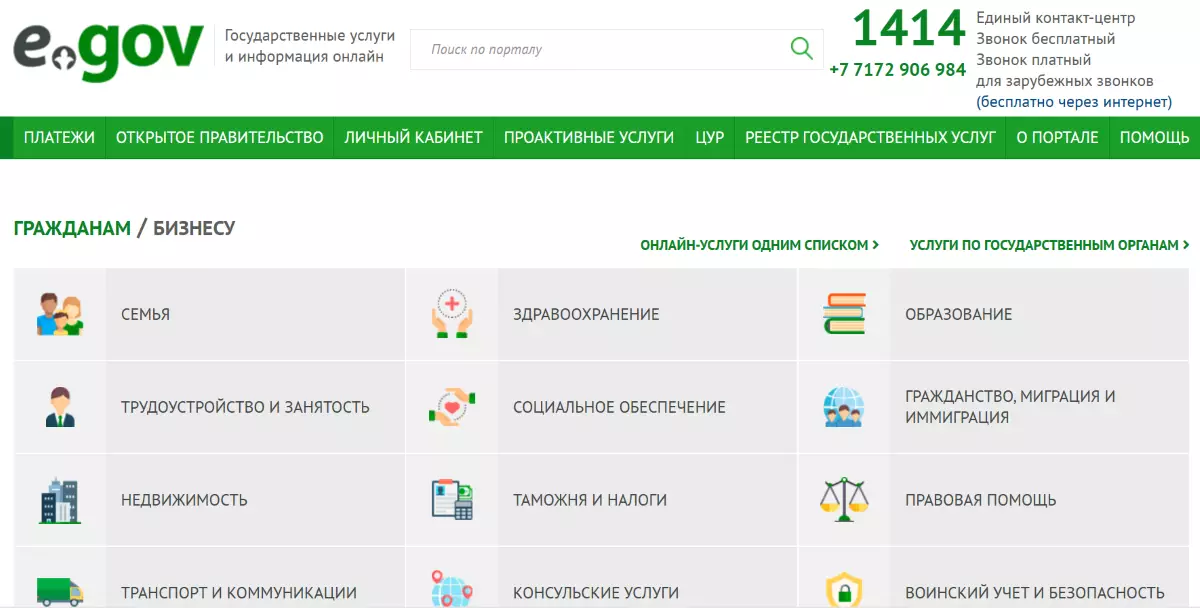This screenshot has height=608, width=1200.
Task: Switch to the БИЗНЕСУ view
Action: pos(194,227)
